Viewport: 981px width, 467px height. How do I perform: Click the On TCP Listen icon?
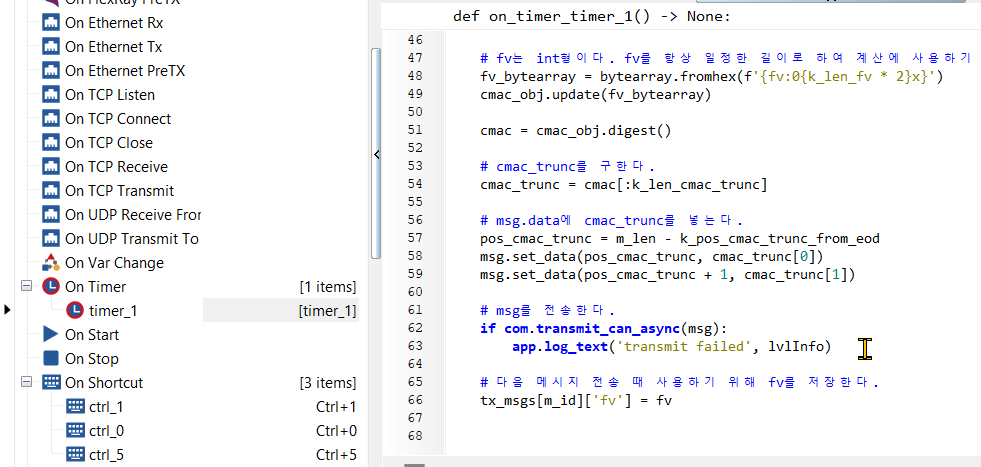point(51,95)
